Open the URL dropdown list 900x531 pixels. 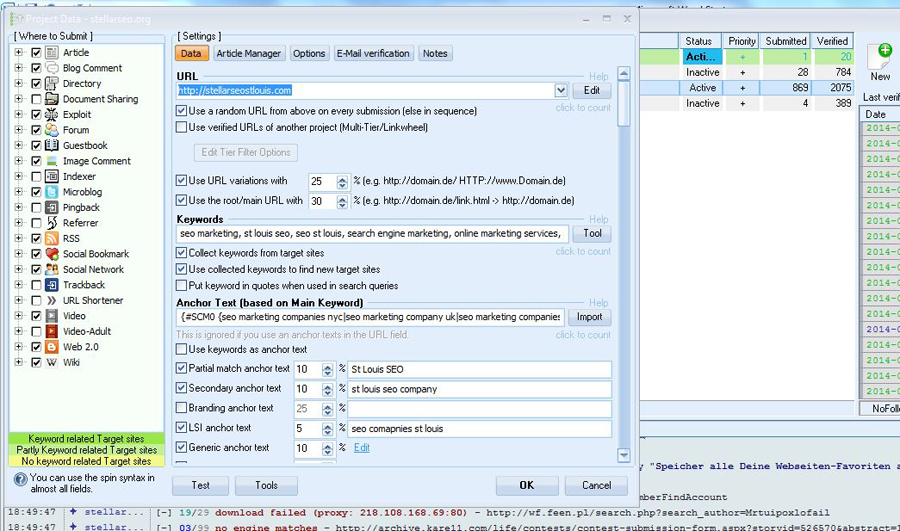(561, 91)
